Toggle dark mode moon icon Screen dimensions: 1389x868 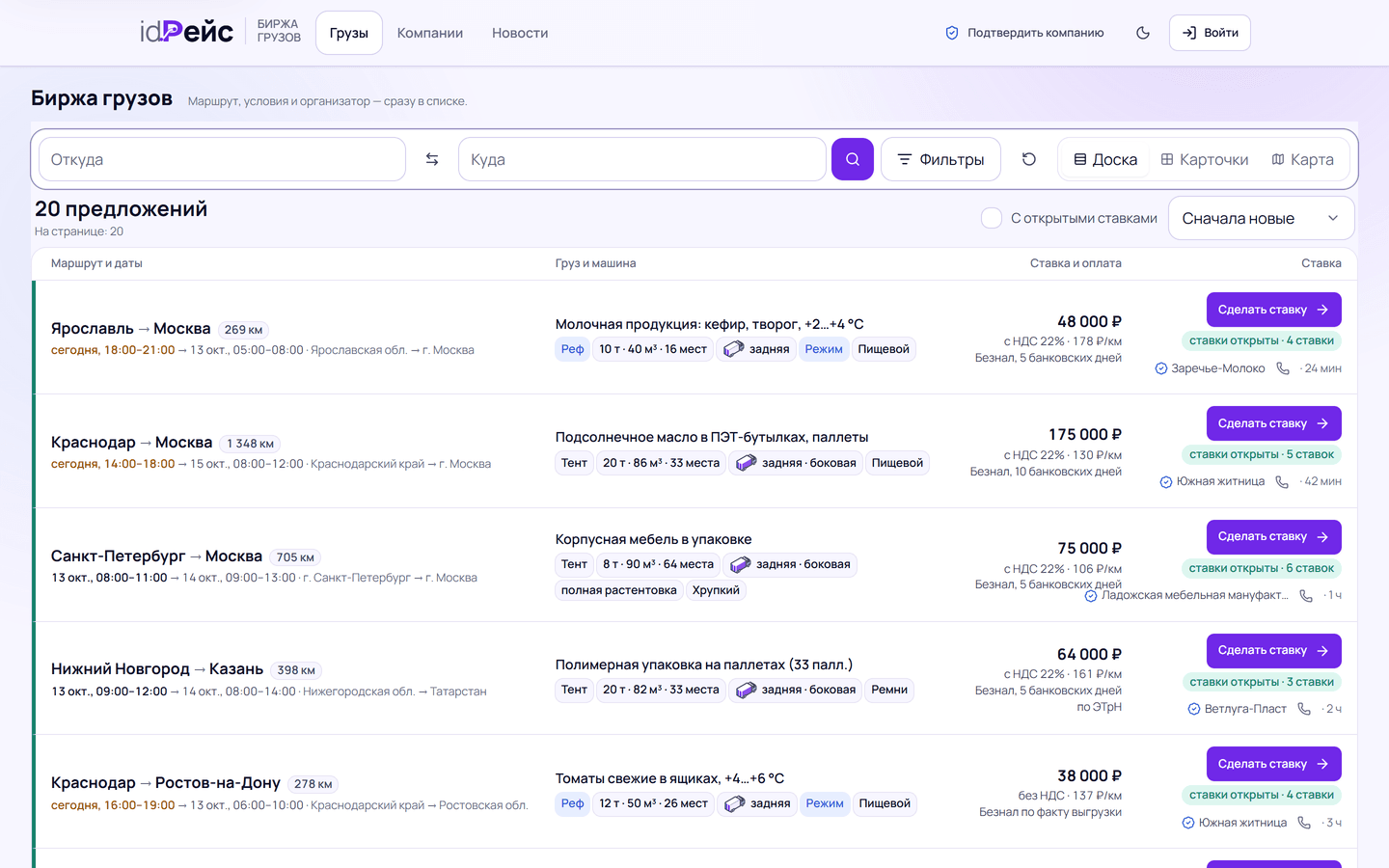[1143, 33]
